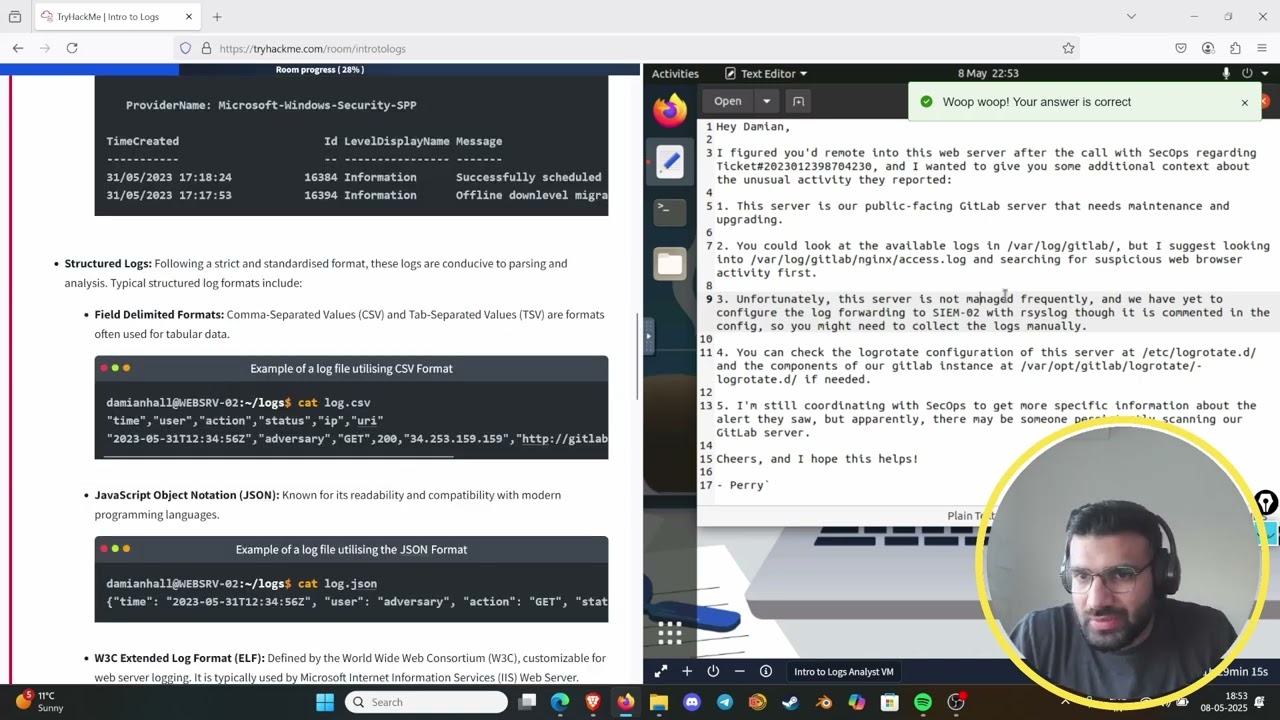Open the Pocket save icon in toolbar
Screen dimensions: 1280x720
coord(1181,48)
